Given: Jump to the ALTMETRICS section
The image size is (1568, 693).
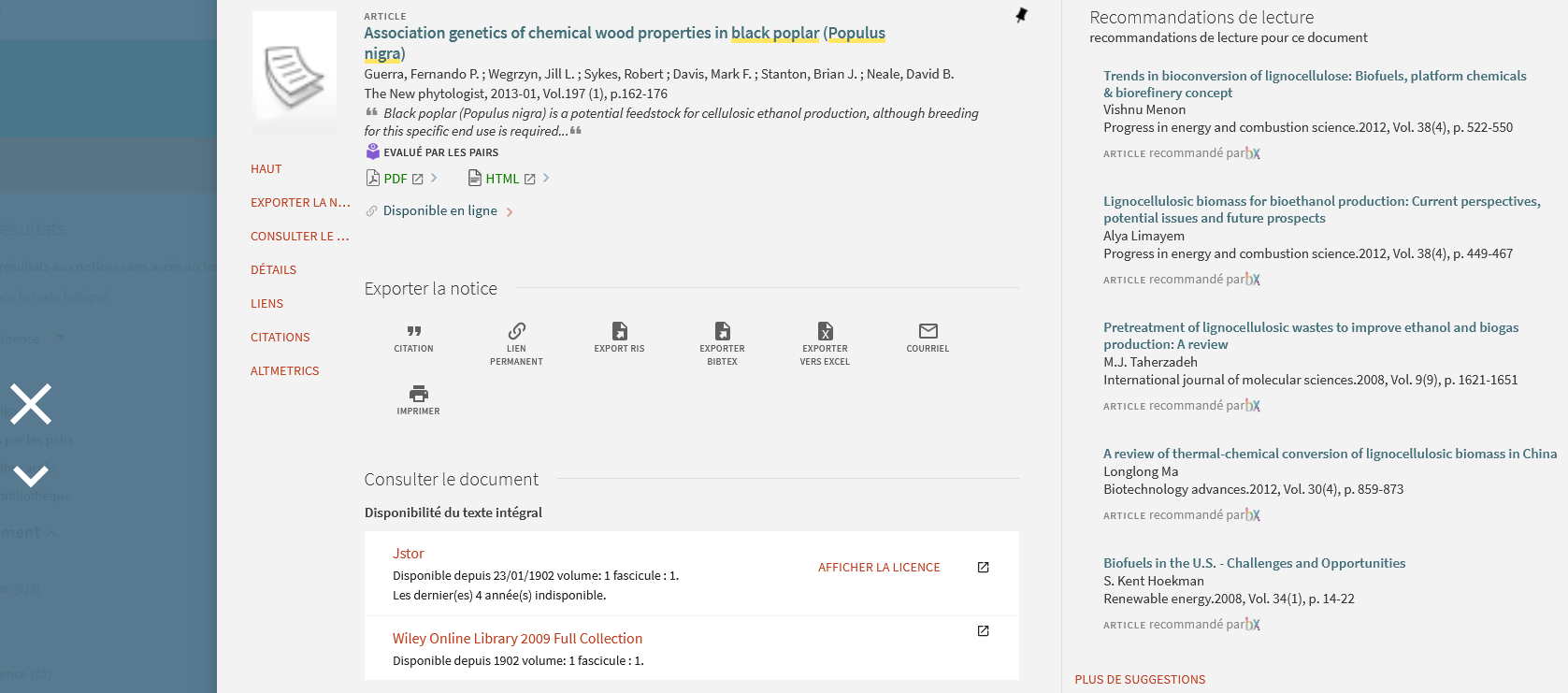Looking at the screenshot, I should pos(284,371).
